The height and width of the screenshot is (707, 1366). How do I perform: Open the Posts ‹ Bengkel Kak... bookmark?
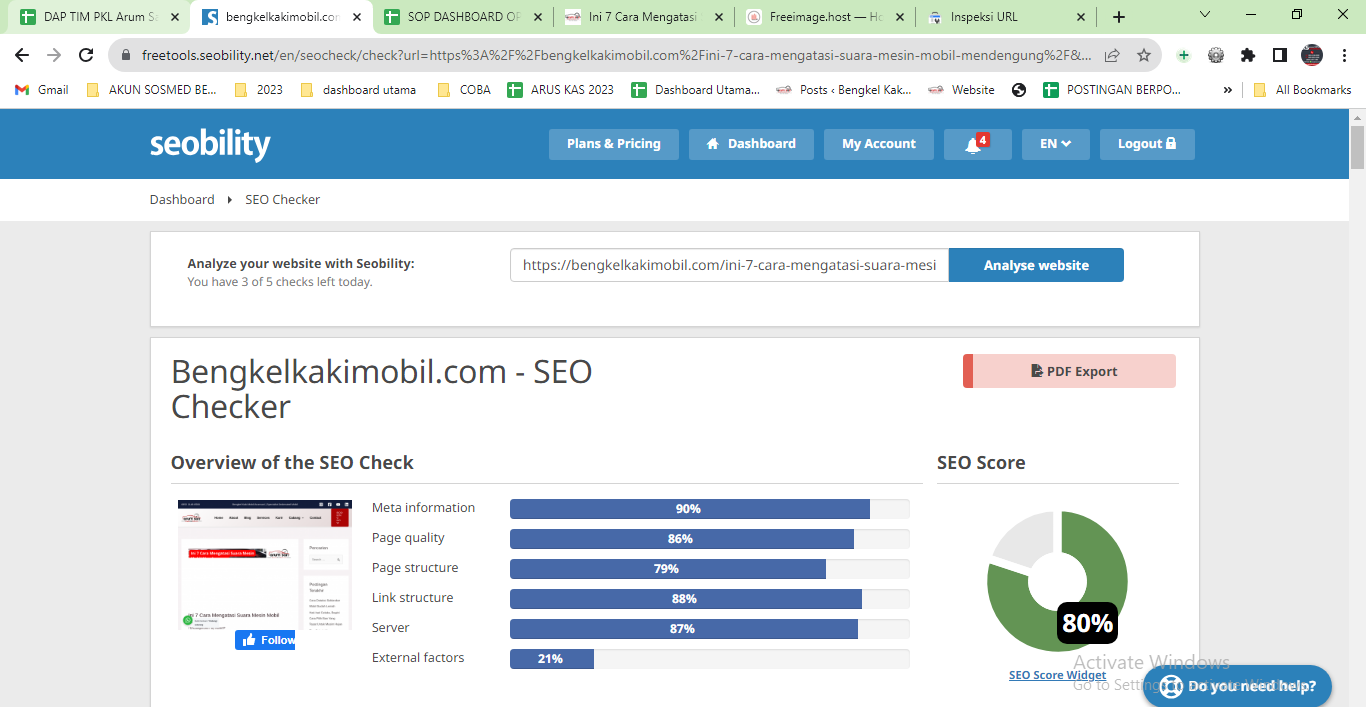[845, 89]
